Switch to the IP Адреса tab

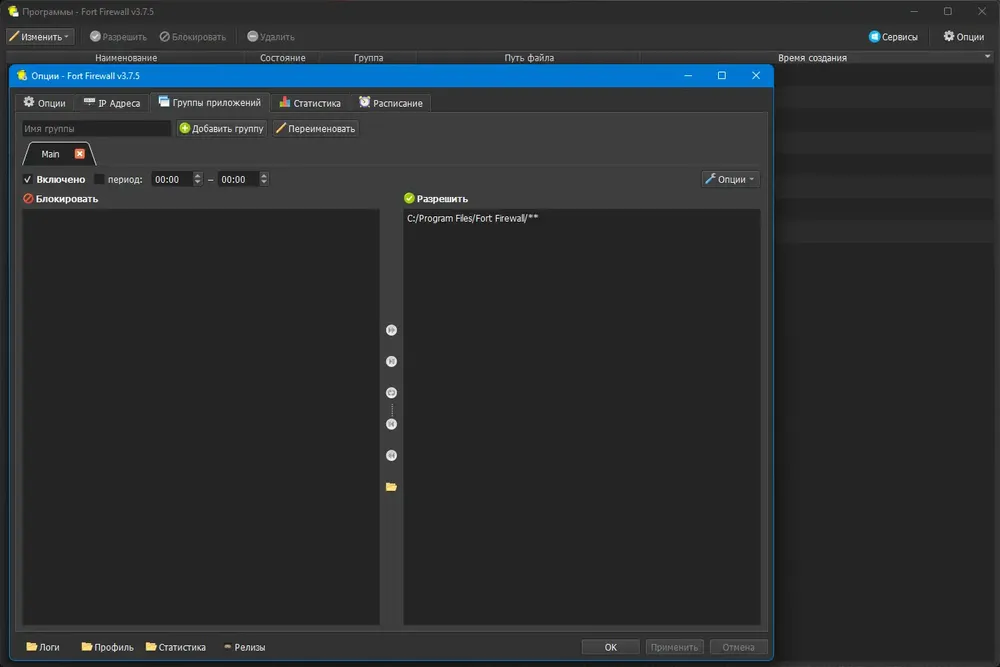[112, 103]
